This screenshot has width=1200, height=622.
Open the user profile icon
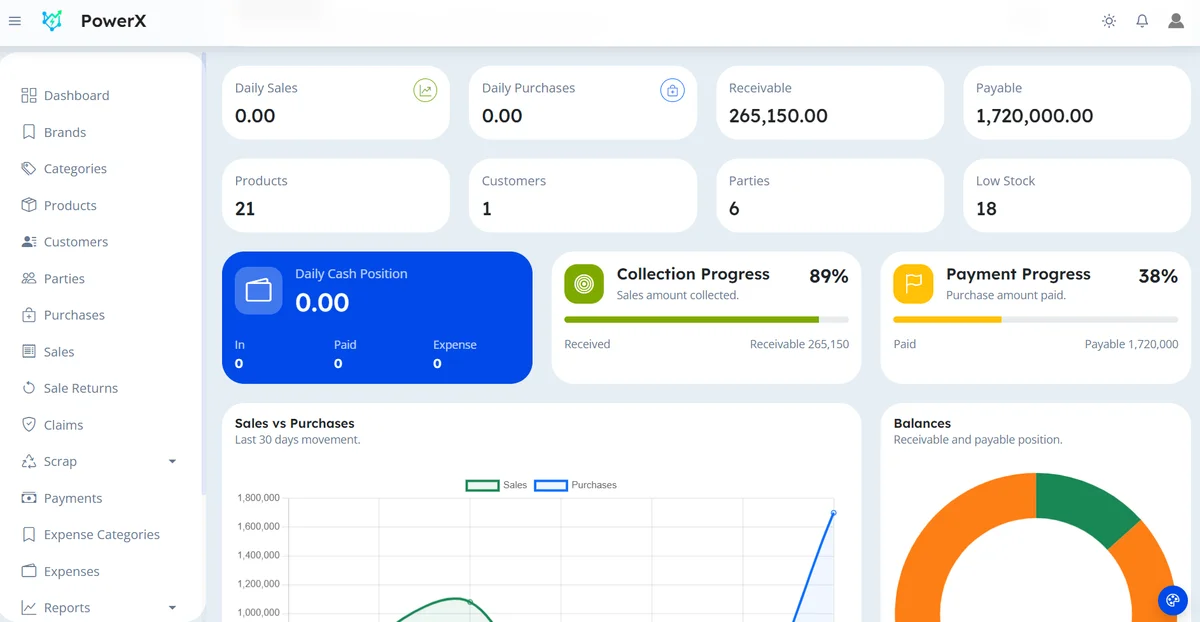click(1176, 21)
